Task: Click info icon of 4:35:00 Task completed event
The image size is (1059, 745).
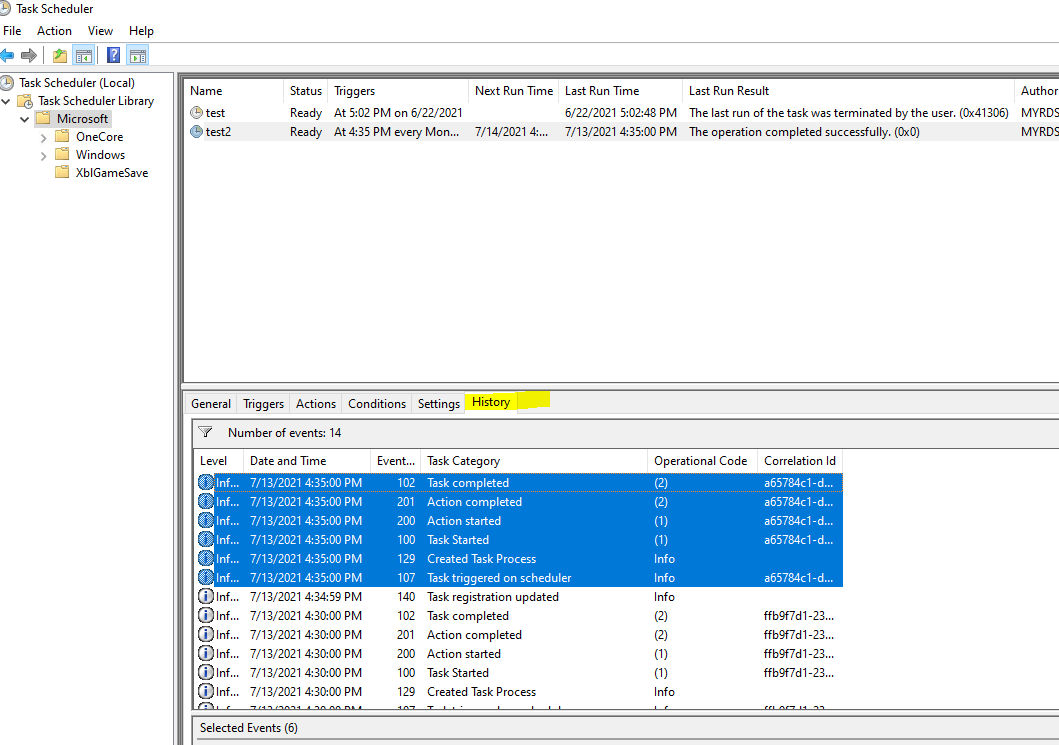Action: (205, 482)
